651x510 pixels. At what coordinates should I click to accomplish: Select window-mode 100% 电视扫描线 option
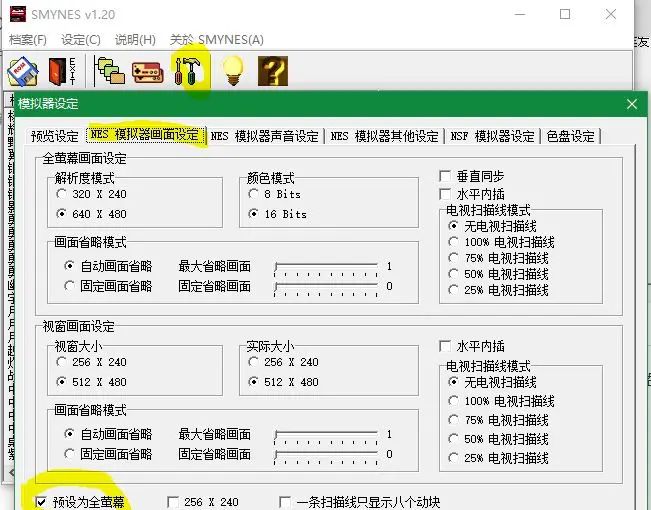pyautogui.click(x=502, y=401)
